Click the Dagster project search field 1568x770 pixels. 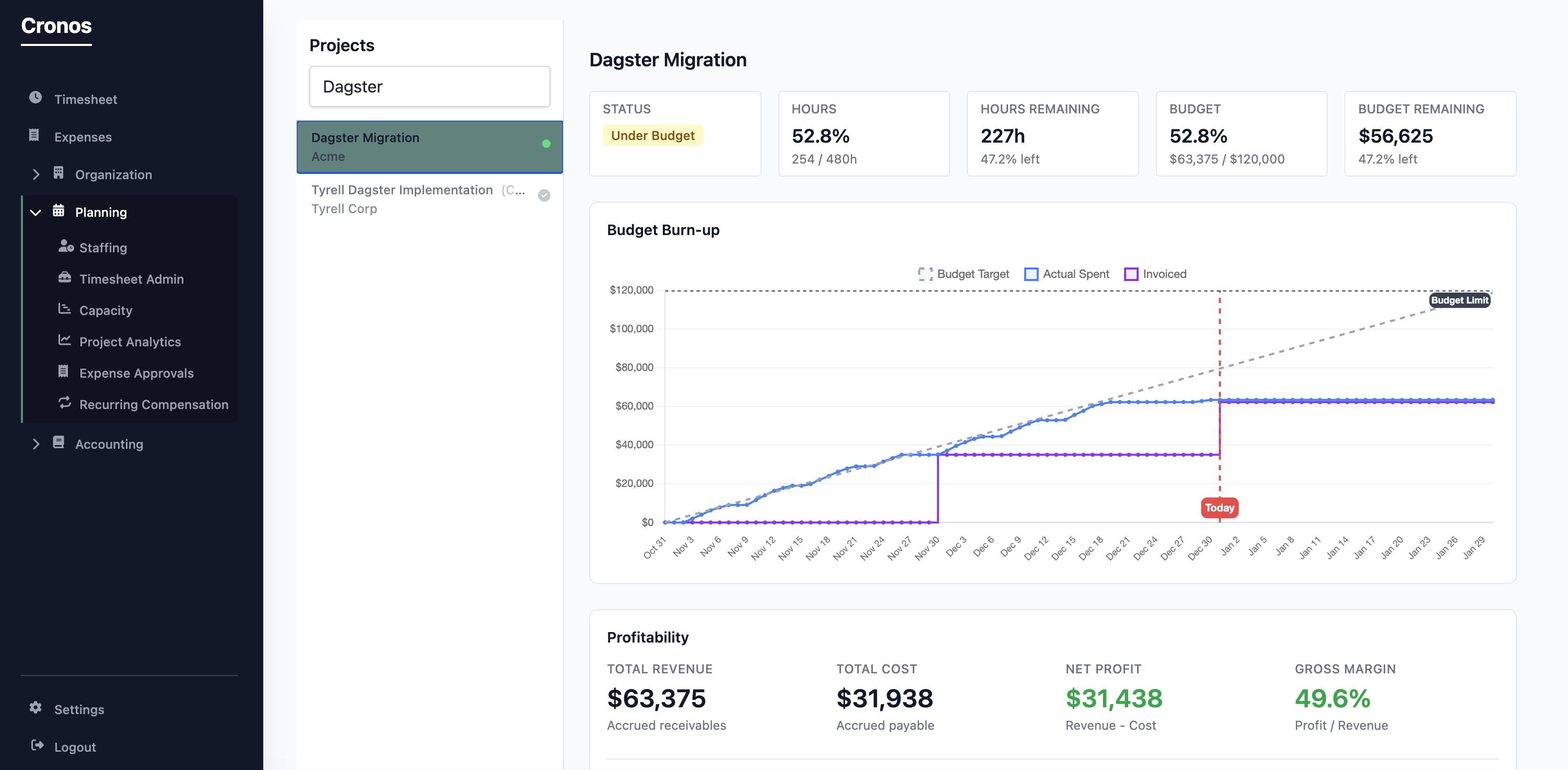coord(429,86)
